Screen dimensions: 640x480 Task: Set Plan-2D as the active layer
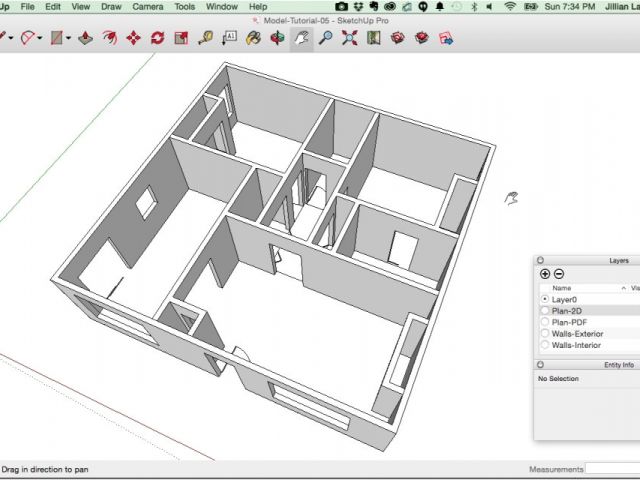(544, 311)
